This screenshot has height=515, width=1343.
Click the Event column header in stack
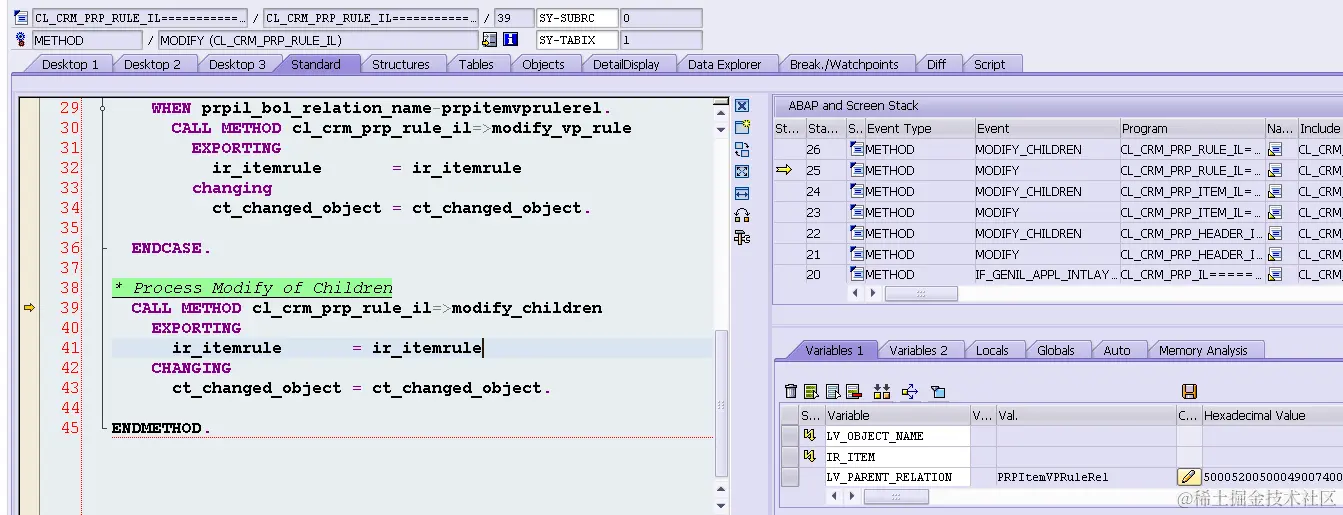click(x=1046, y=128)
